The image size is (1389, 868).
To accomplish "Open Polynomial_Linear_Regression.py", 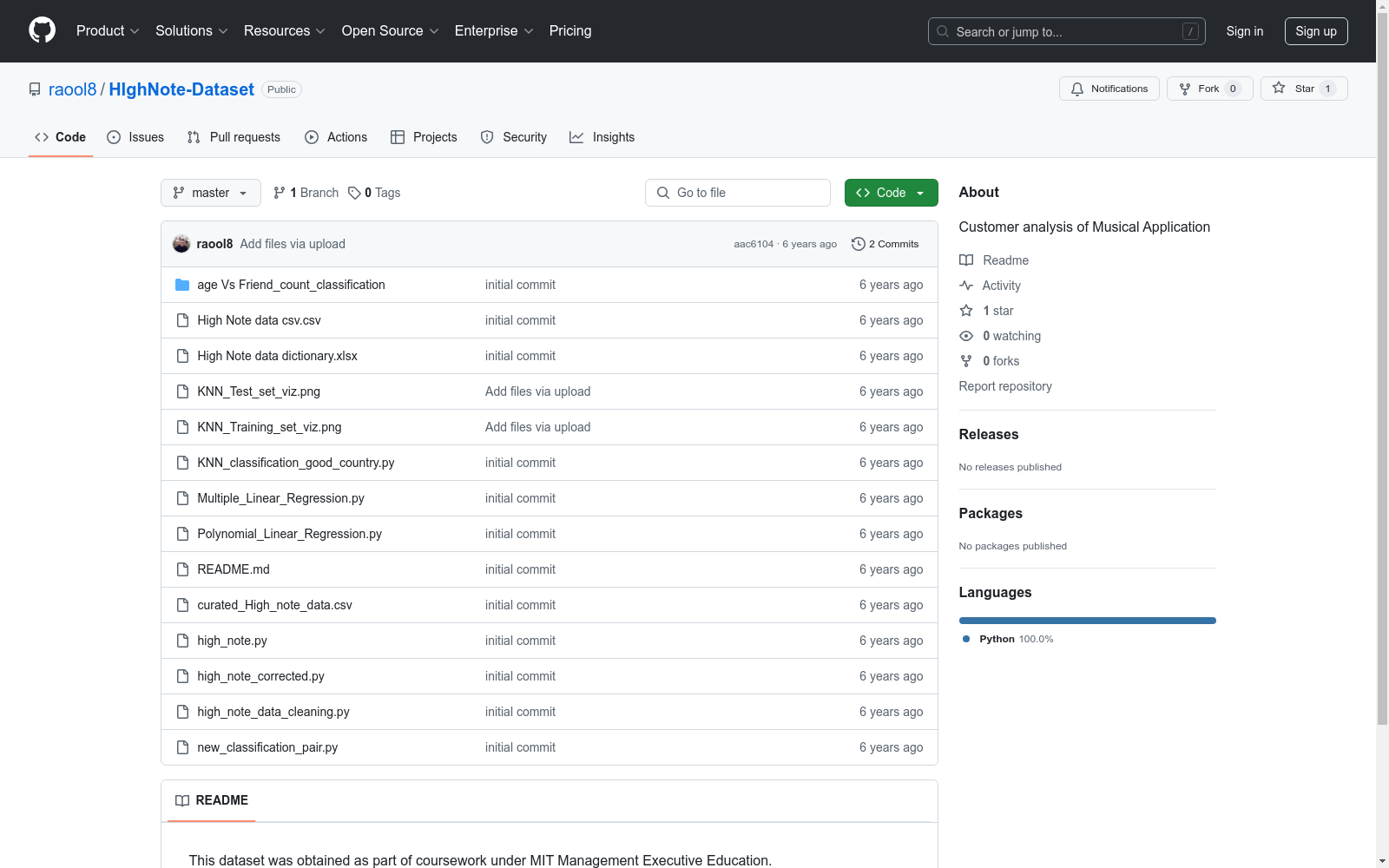I will pos(289,534).
